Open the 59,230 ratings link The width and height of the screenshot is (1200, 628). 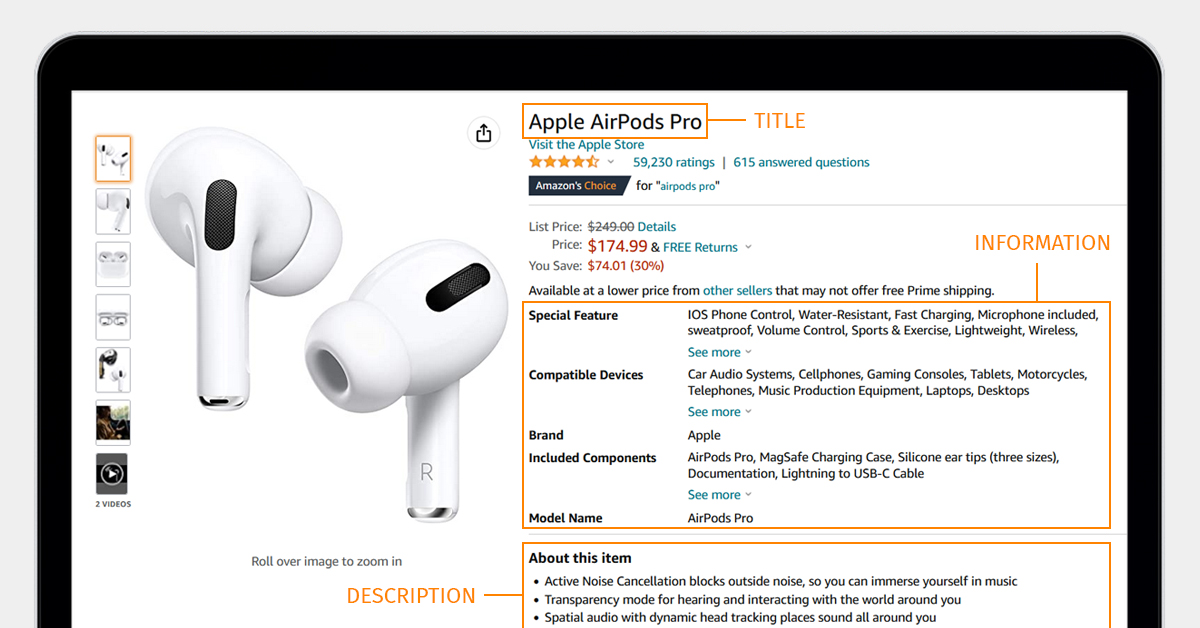[x=674, y=162]
